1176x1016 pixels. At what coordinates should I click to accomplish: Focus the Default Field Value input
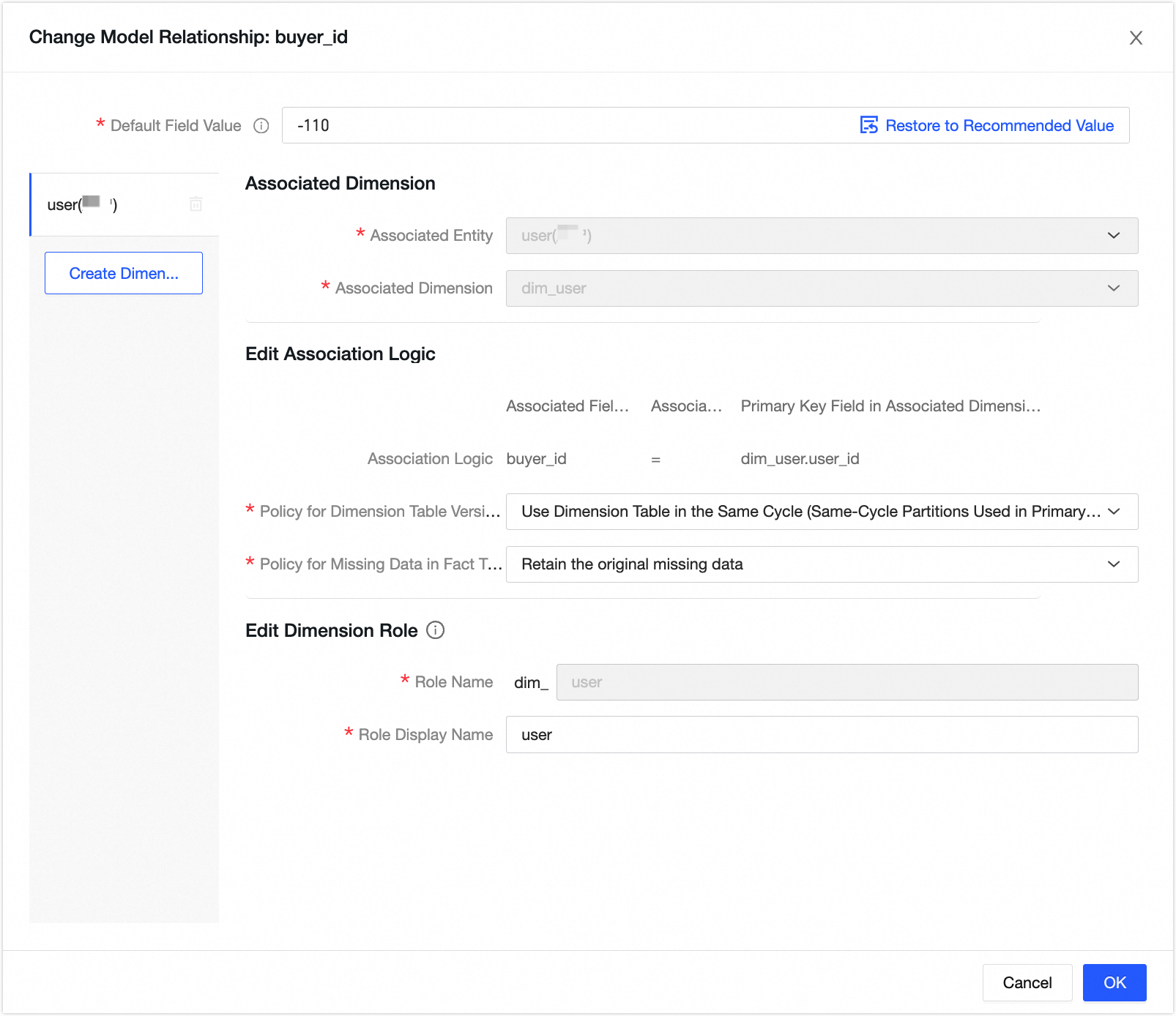[564, 125]
